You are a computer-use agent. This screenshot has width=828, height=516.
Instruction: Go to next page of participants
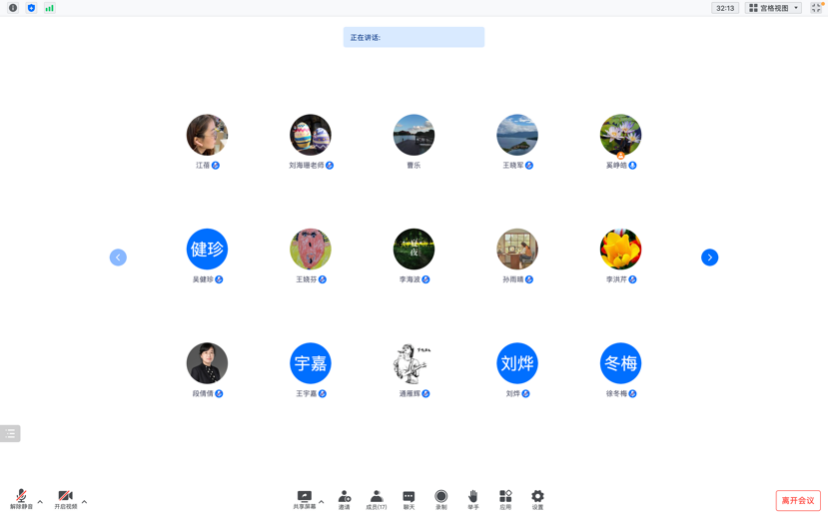click(709, 257)
